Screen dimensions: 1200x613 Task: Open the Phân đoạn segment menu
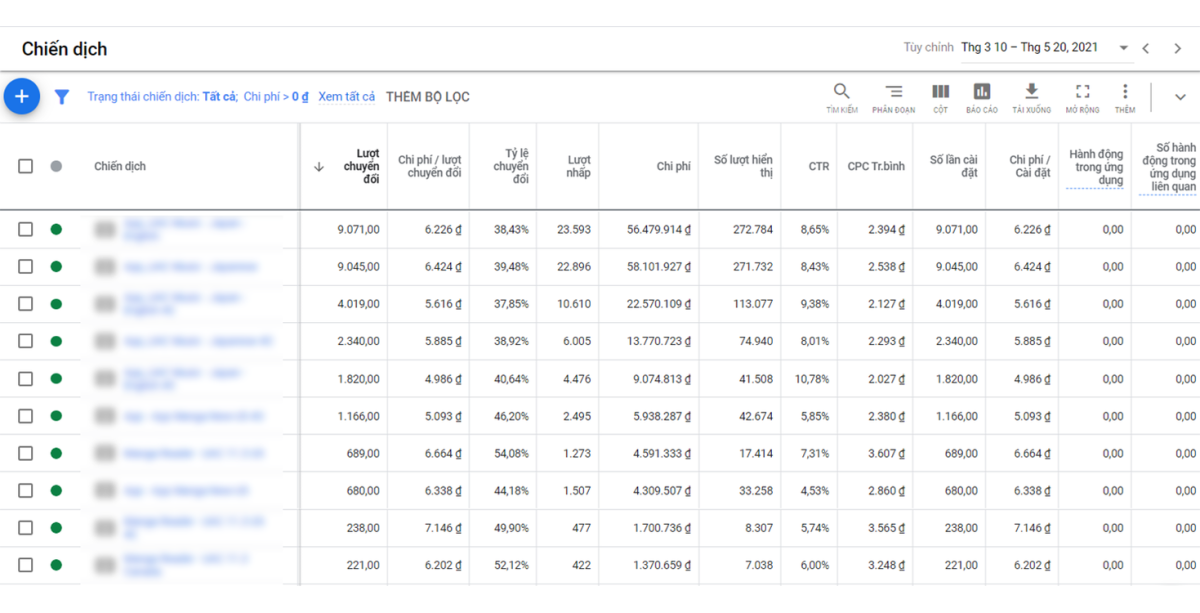click(x=893, y=97)
